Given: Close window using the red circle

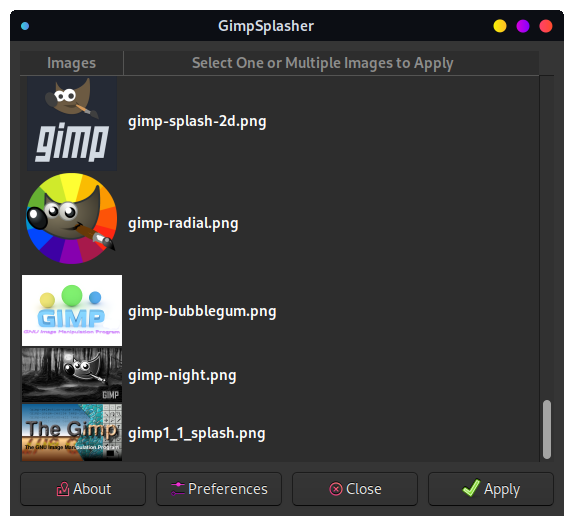Looking at the screenshot, I should point(546,26).
